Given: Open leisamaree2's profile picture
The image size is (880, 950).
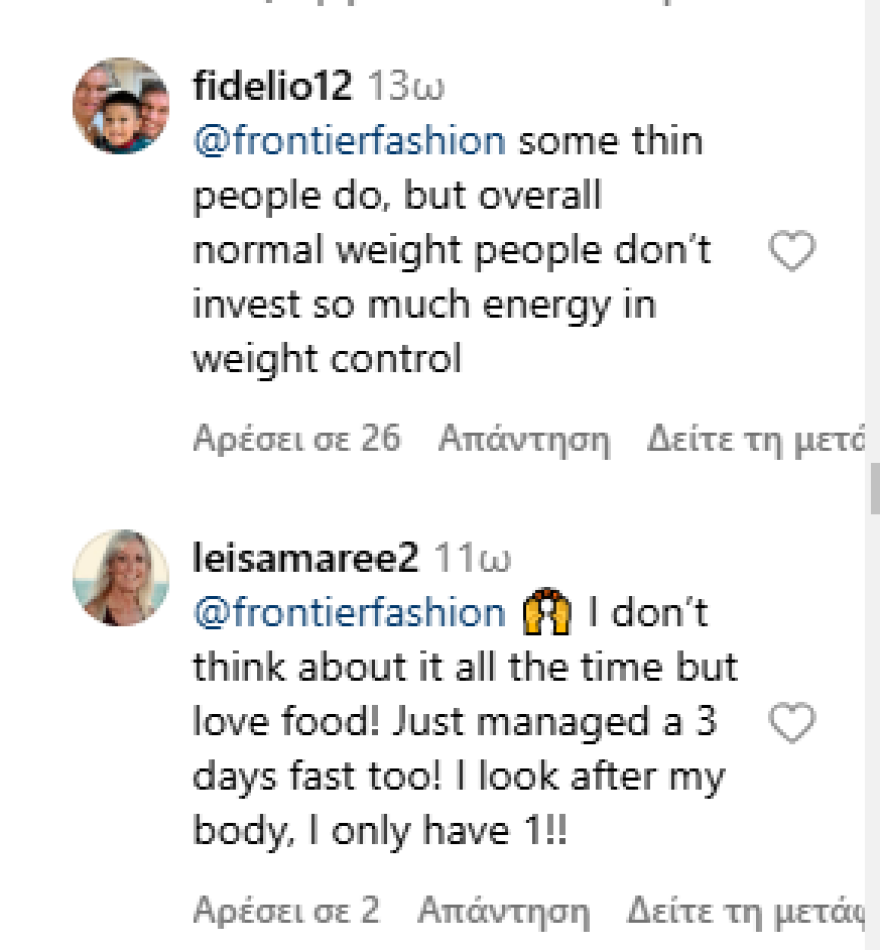Looking at the screenshot, I should click(121, 578).
